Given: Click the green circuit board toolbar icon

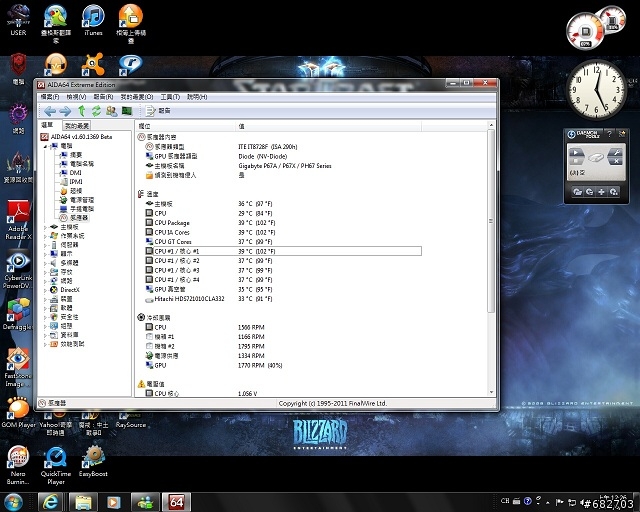Looking at the screenshot, I should pos(127,111).
